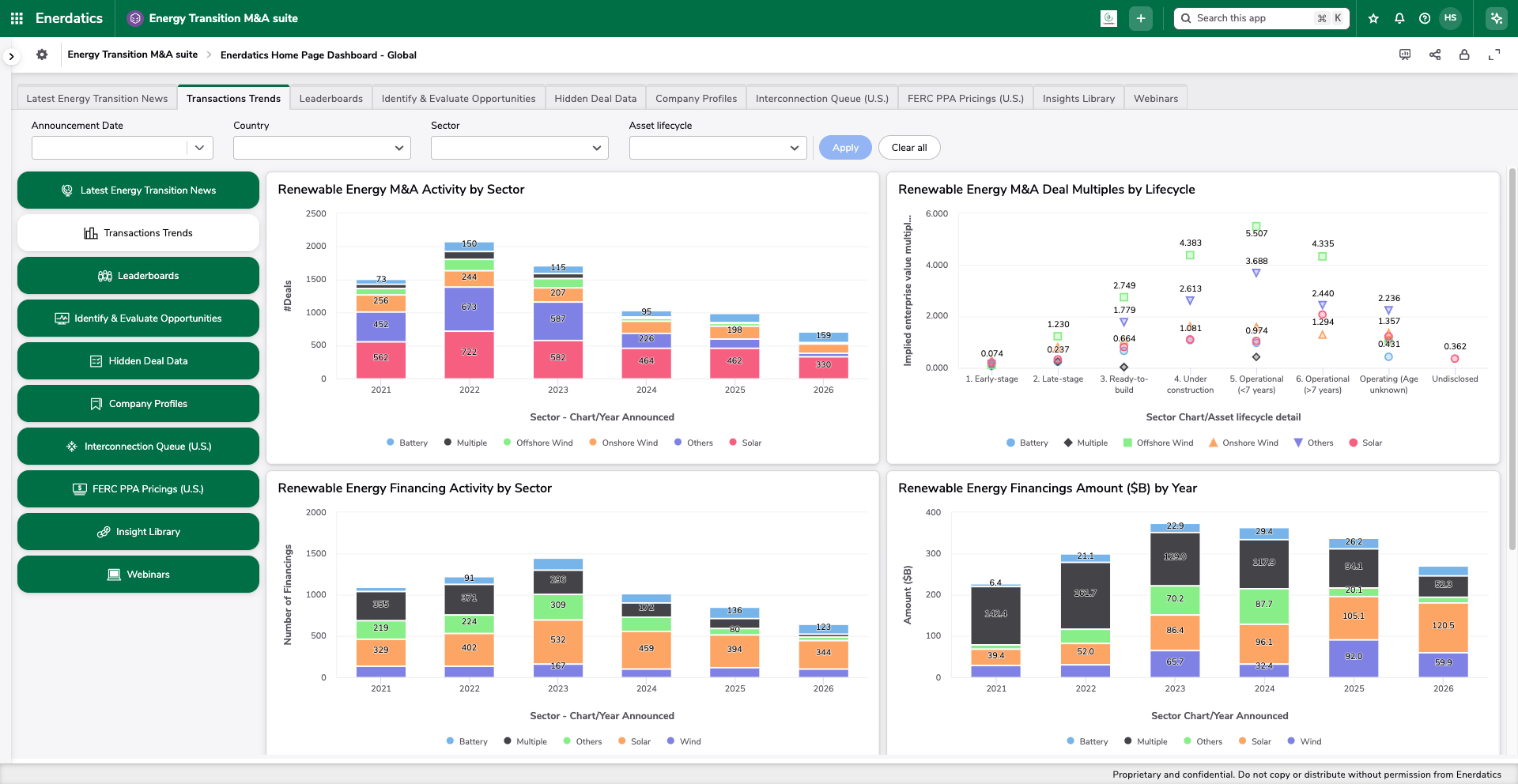This screenshot has width=1518, height=784.
Task: Toggle Wind series in Financing Activity legend
Action: [684, 741]
